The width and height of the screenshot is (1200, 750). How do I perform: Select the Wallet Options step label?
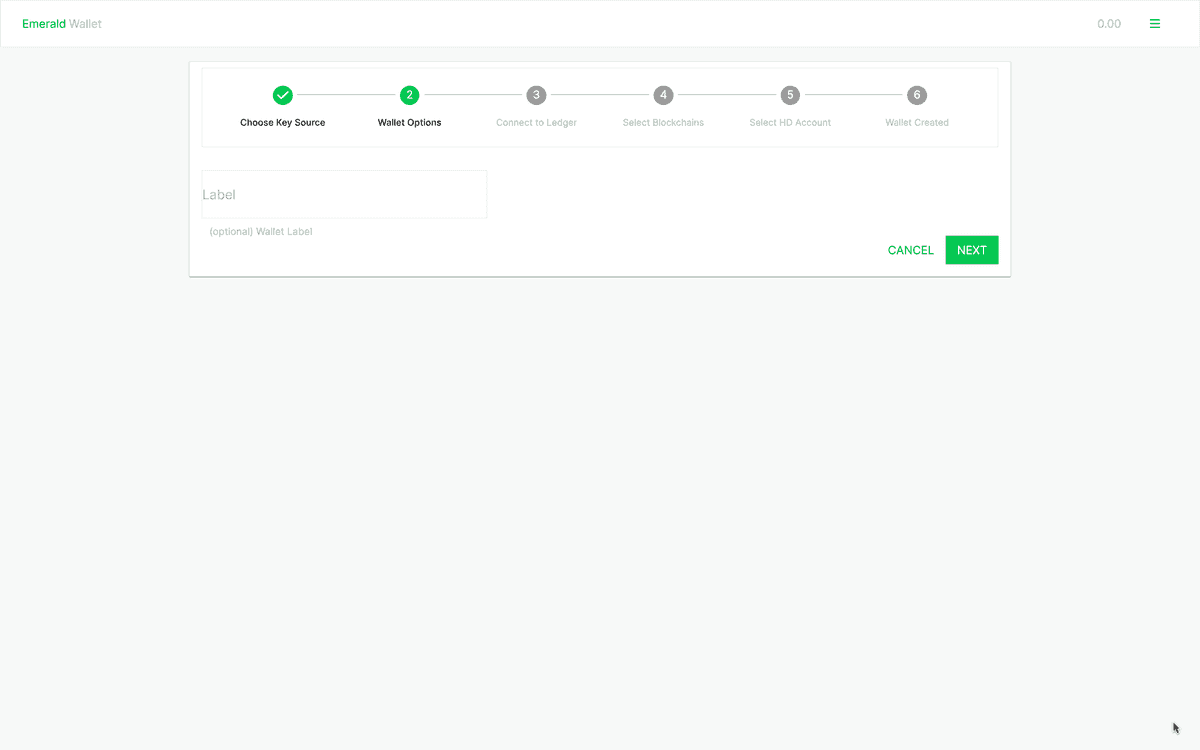[x=409, y=123]
